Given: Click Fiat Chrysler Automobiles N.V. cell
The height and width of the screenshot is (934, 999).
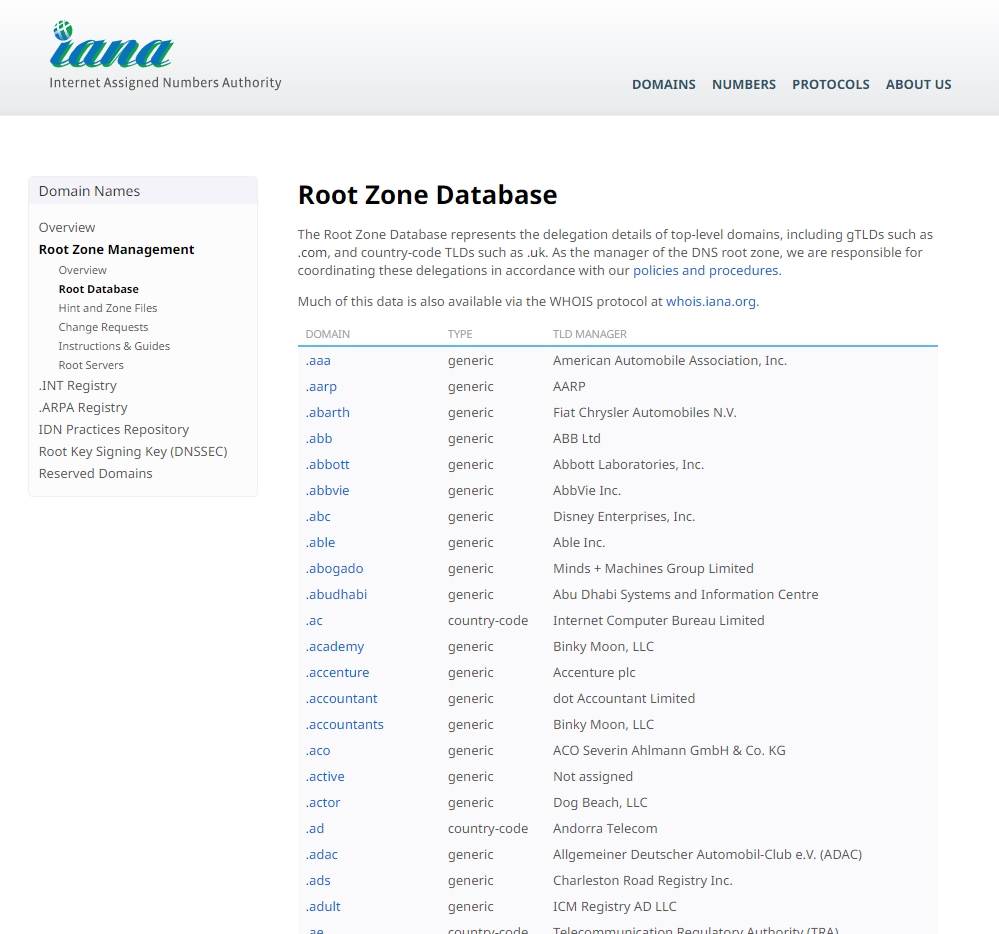Looking at the screenshot, I should point(645,413).
